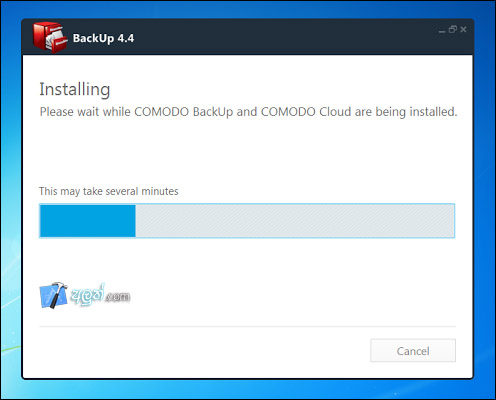
Task: Close the BackUp 4.4 installer
Action: (463, 30)
